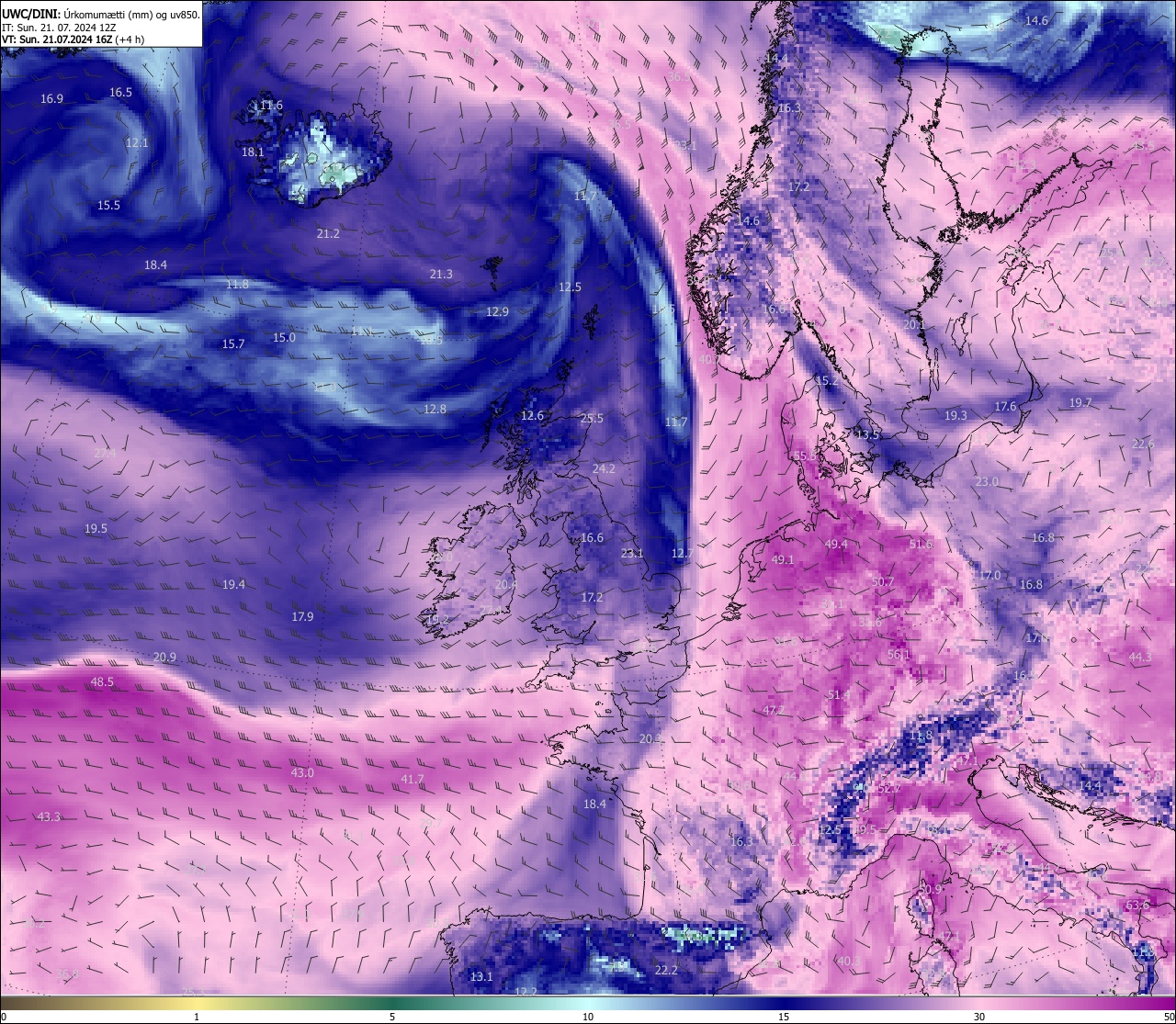Click the 44.3 value label
This screenshot has width=1176, height=1024.
[1140, 658]
